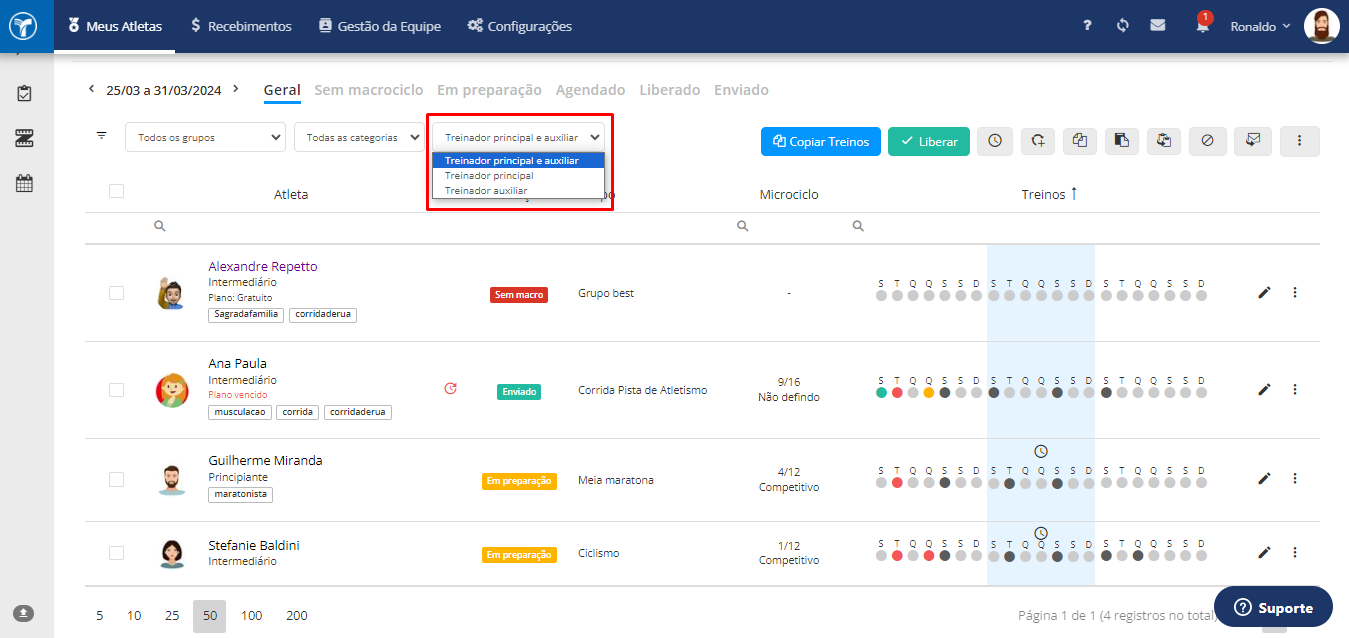Screen dimensions: 1349x638
Task: Click the block/cancel circle toolbar icon
Action: pyautogui.click(x=1207, y=141)
